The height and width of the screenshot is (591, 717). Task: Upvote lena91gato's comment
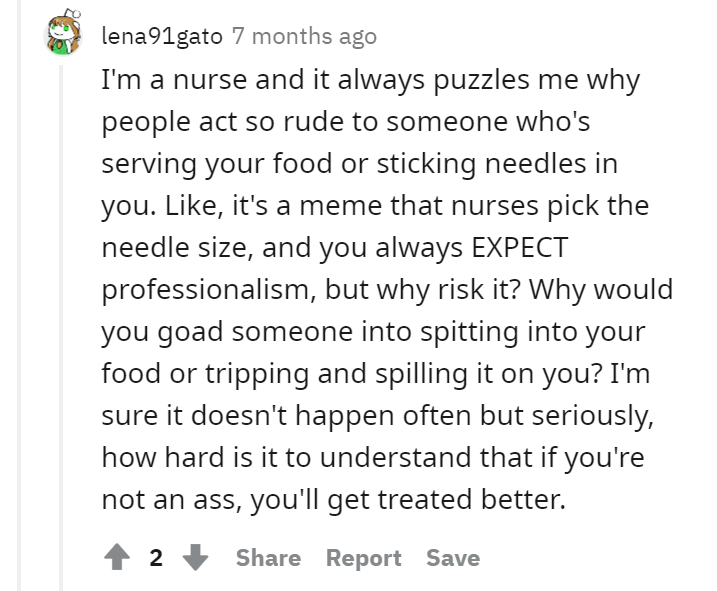coord(115,558)
